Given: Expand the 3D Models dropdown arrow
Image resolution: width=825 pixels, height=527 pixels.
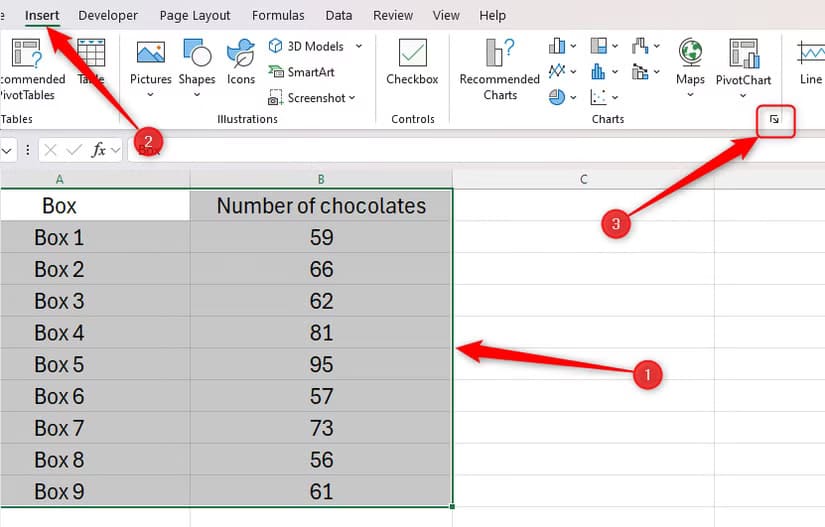Looking at the screenshot, I should (359, 46).
